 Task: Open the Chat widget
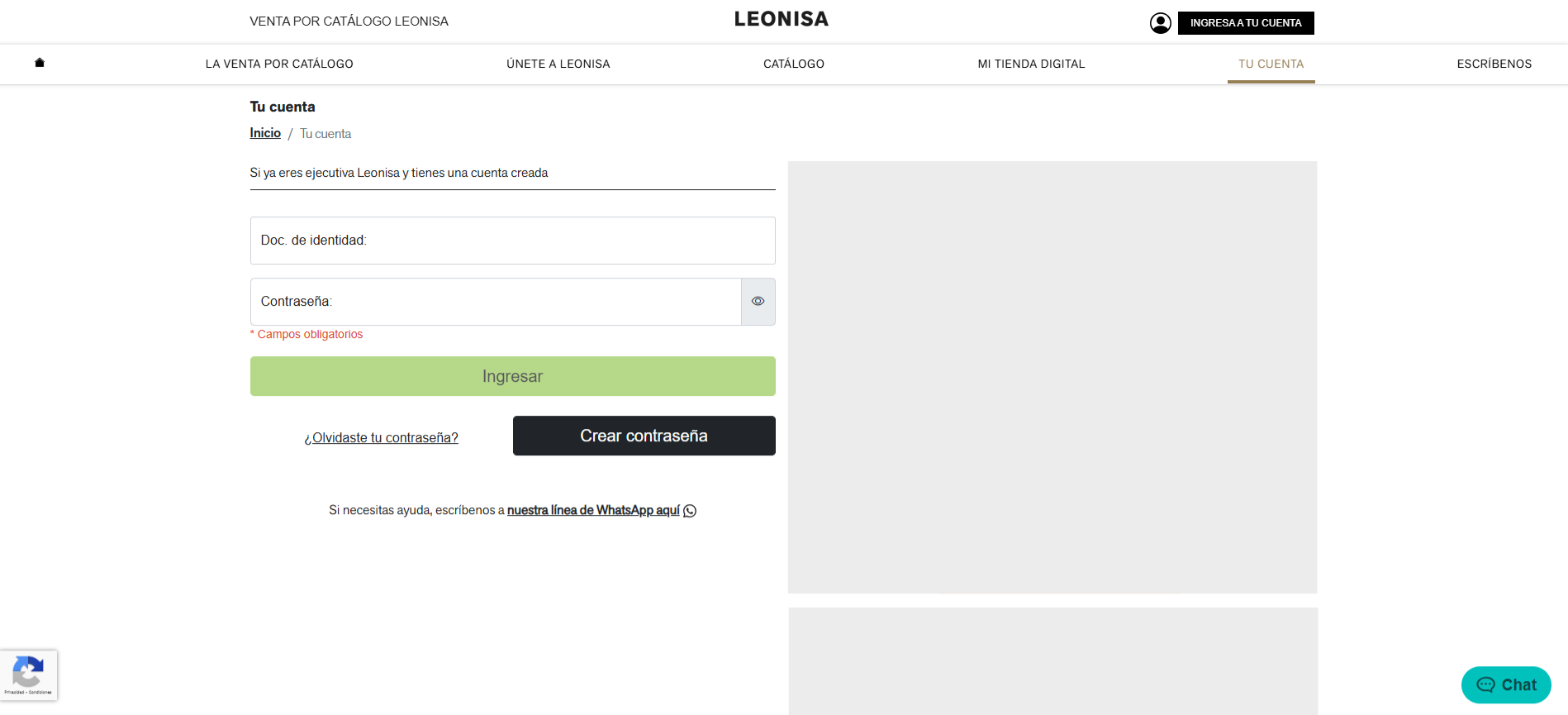pos(1505,684)
